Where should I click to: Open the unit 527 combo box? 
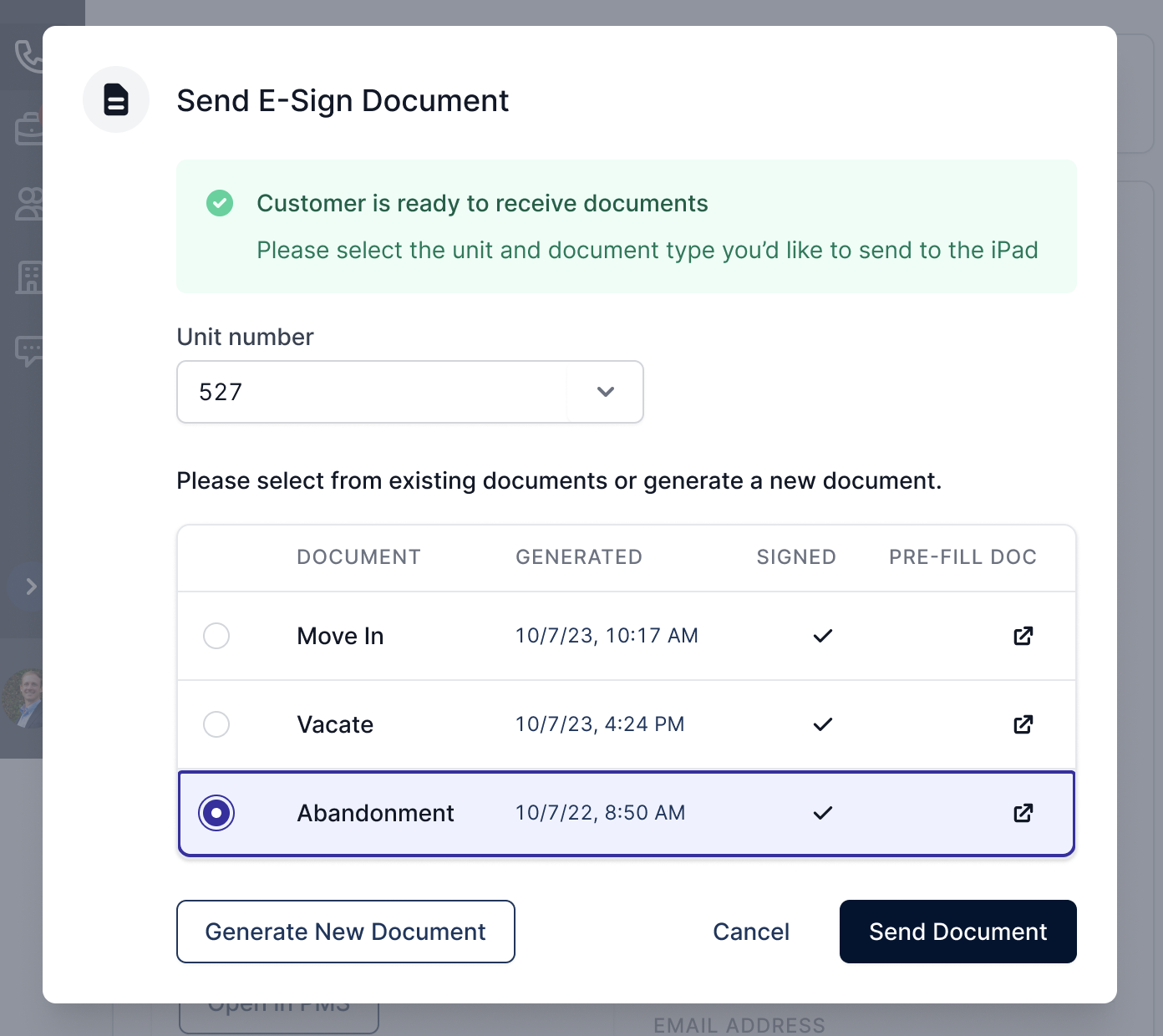pos(410,392)
